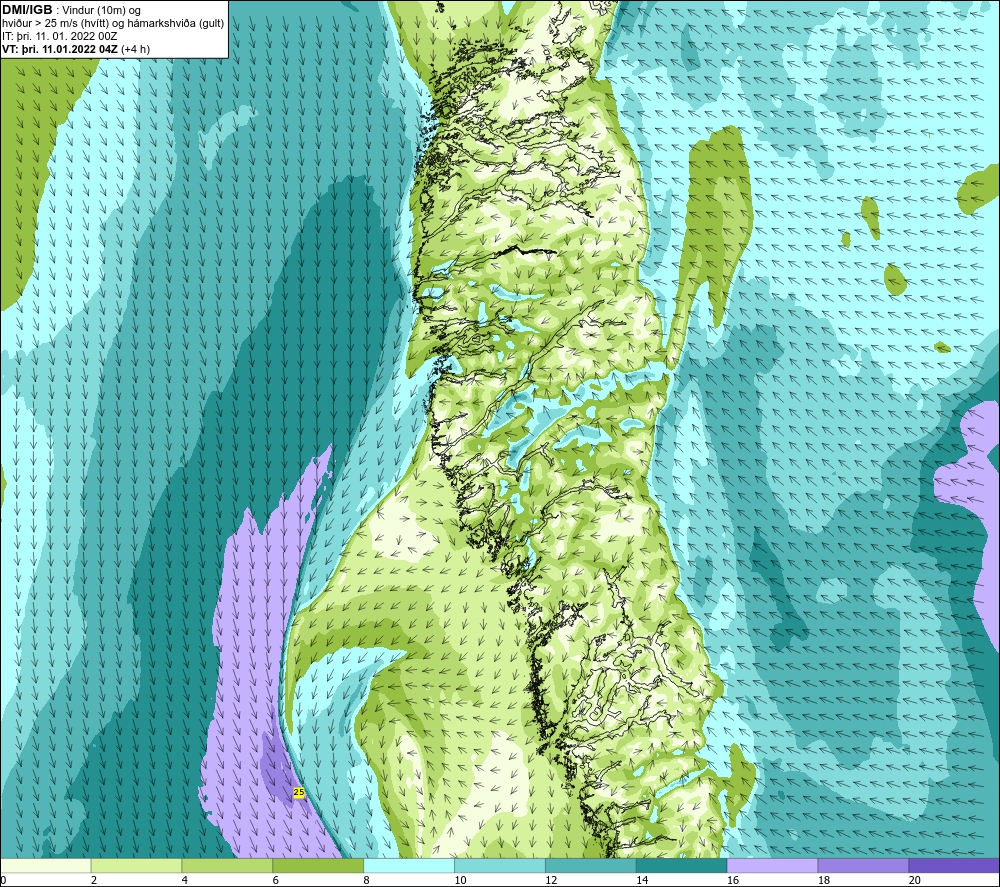Click the scale label '8'

tap(366, 880)
